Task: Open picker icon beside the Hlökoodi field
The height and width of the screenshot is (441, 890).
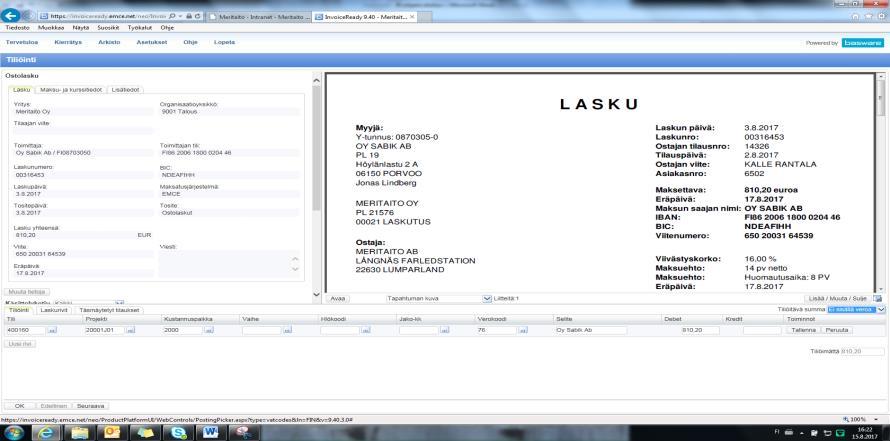Action: [366, 330]
